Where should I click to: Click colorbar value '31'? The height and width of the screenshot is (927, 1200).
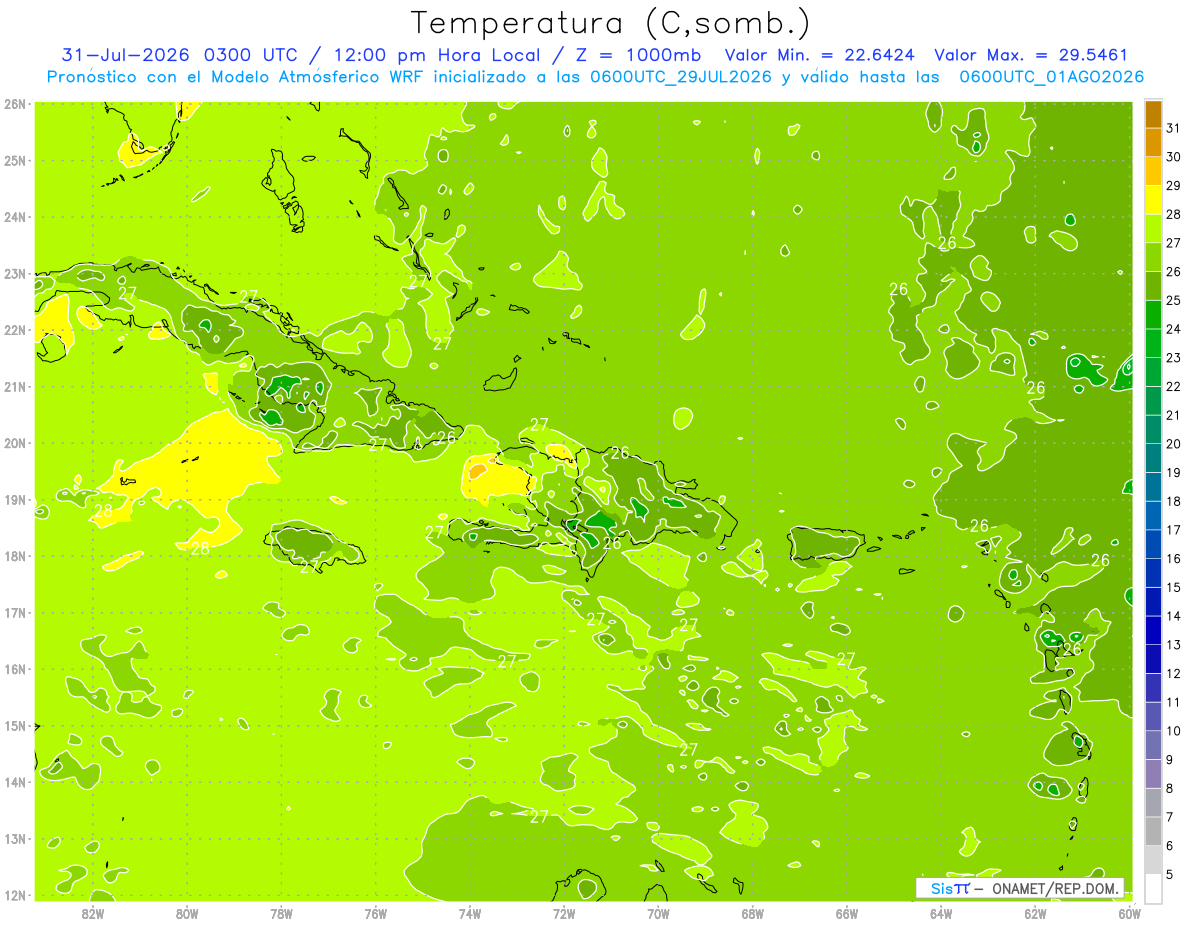coord(1174,127)
